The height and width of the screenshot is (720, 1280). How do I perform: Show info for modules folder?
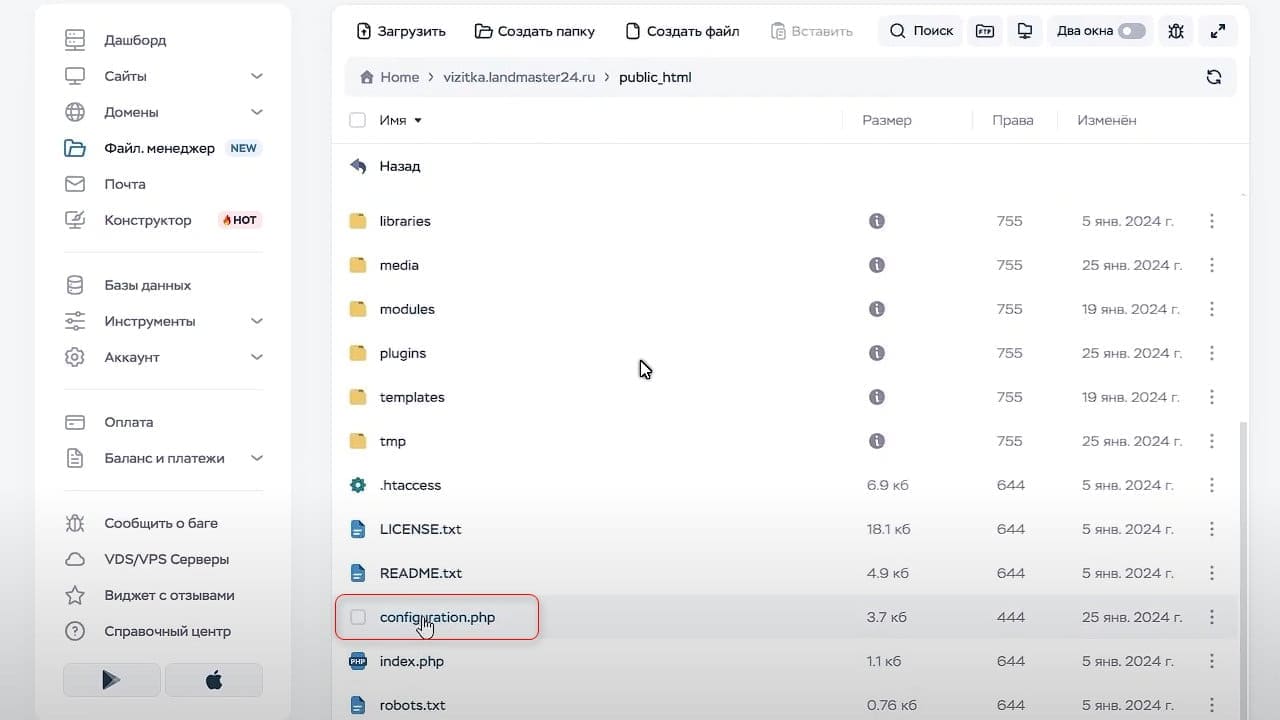click(877, 309)
